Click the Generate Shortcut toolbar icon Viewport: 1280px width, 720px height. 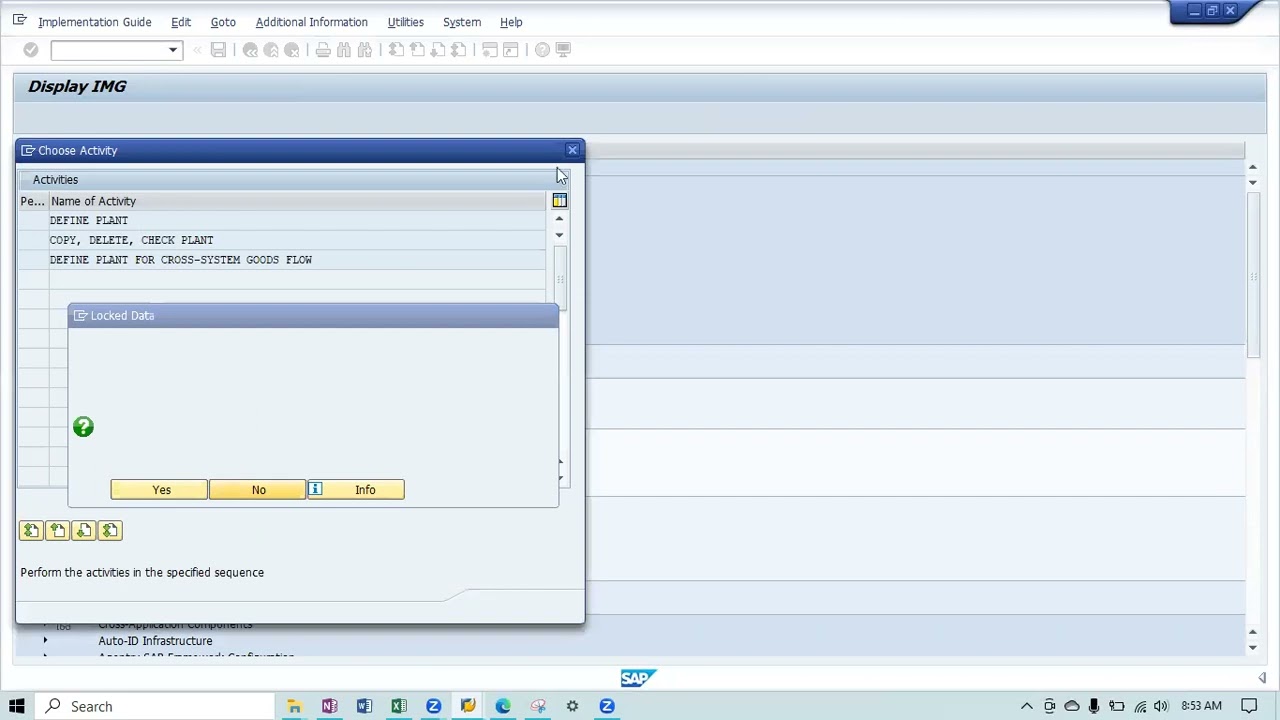511,50
